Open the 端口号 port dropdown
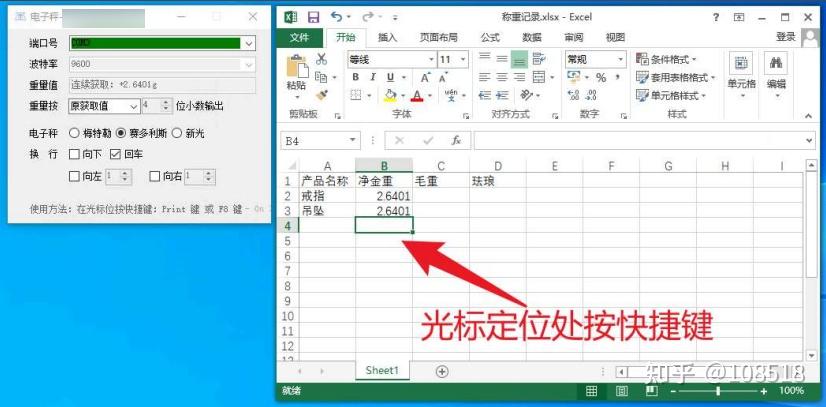The height and width of the screenshot is (407, 826). (250, 43)
